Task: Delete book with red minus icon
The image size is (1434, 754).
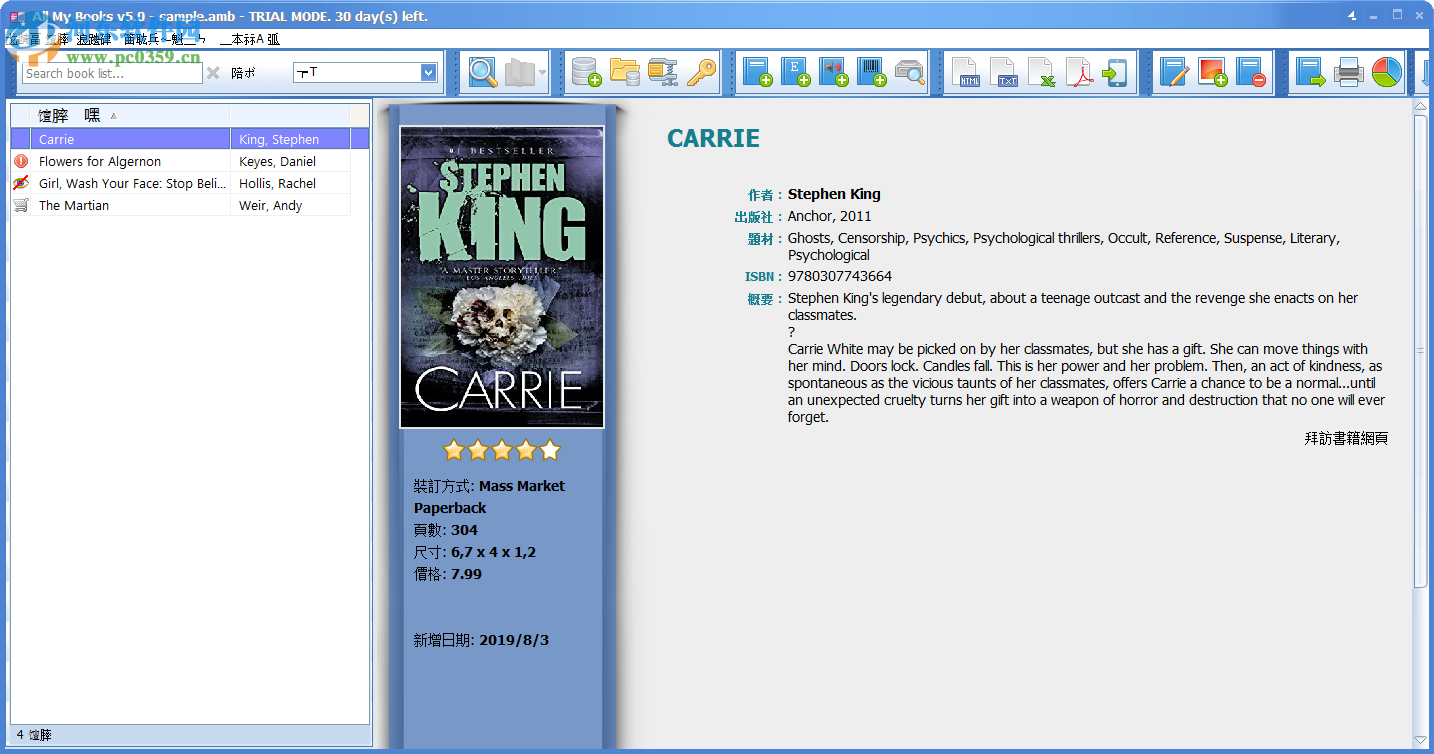Action: (x=1251, y=72)
